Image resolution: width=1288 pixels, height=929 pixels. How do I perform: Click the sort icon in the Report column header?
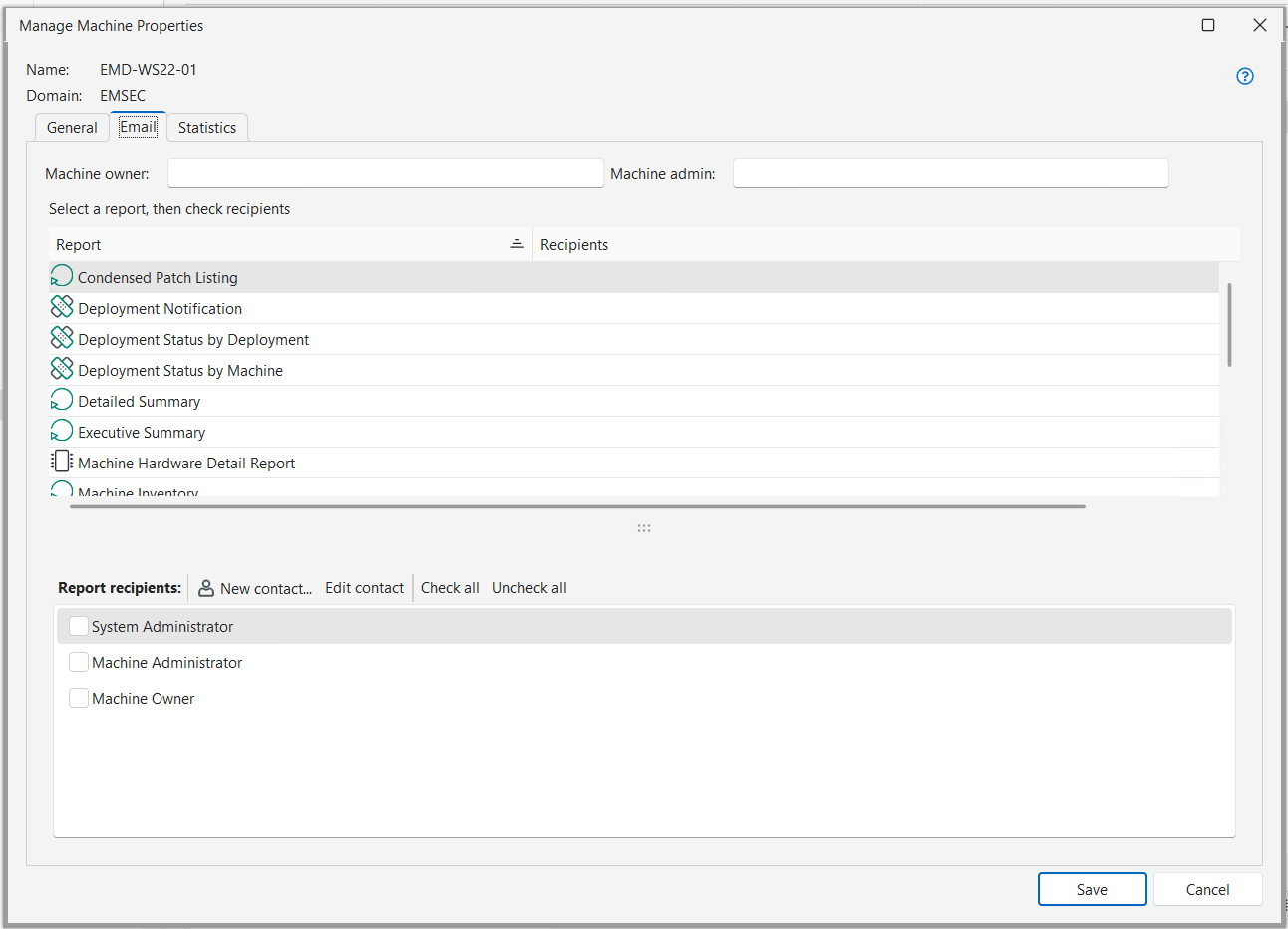[x=516, y=243]
